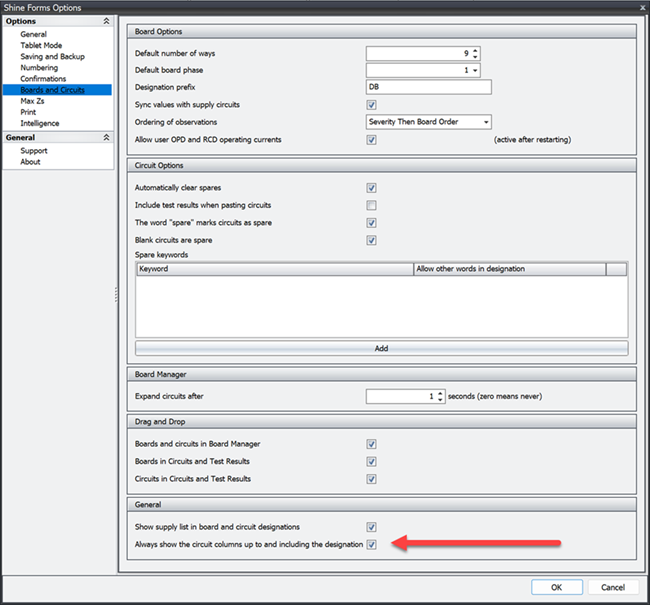The image size is (650, 605).
Task: Click Allow other words in designation header
Action: tap(509, 269)
